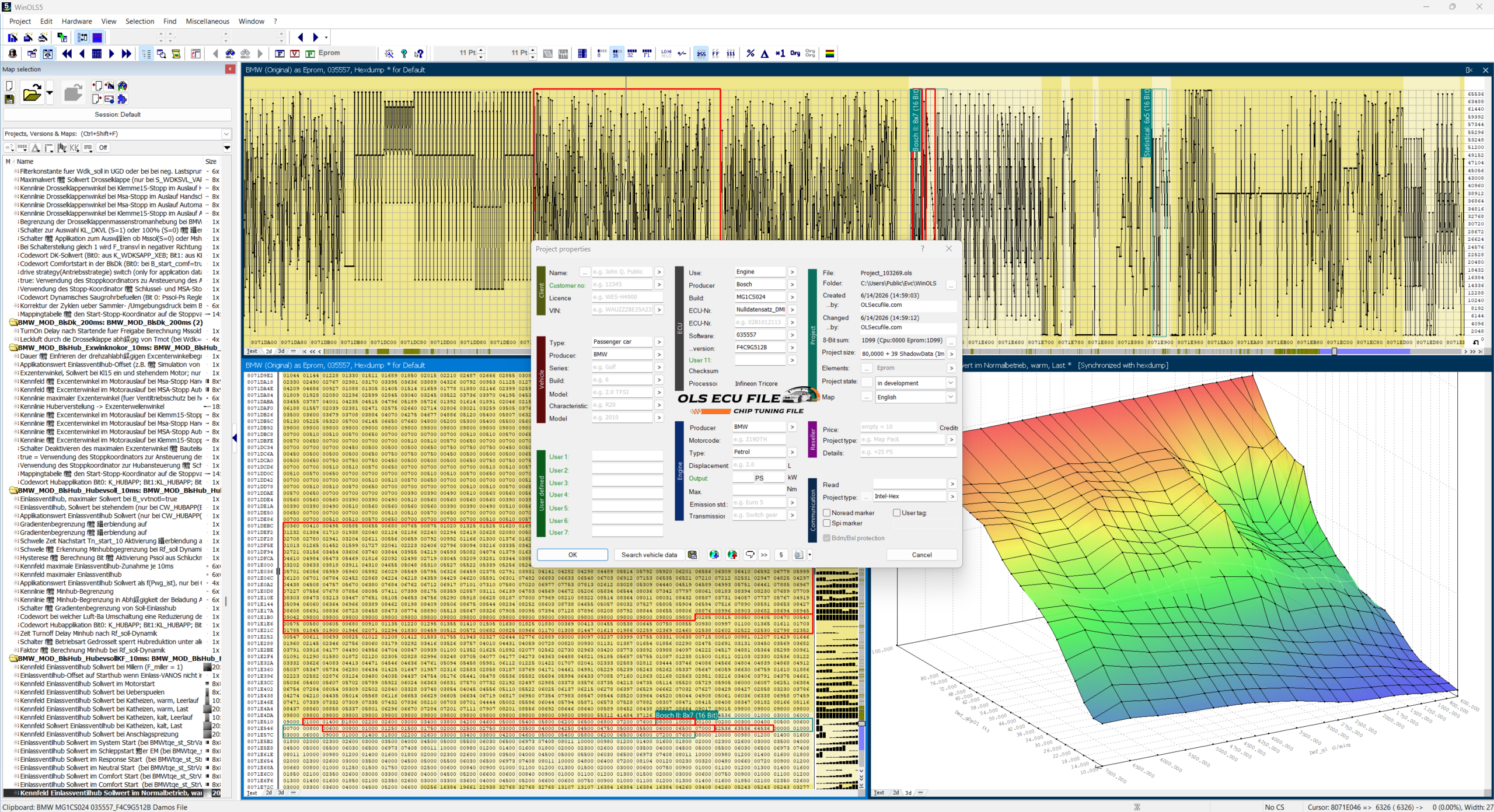1494x812 pixels.
Task: Toggle the 16 bit display mode
Action: 616,54
